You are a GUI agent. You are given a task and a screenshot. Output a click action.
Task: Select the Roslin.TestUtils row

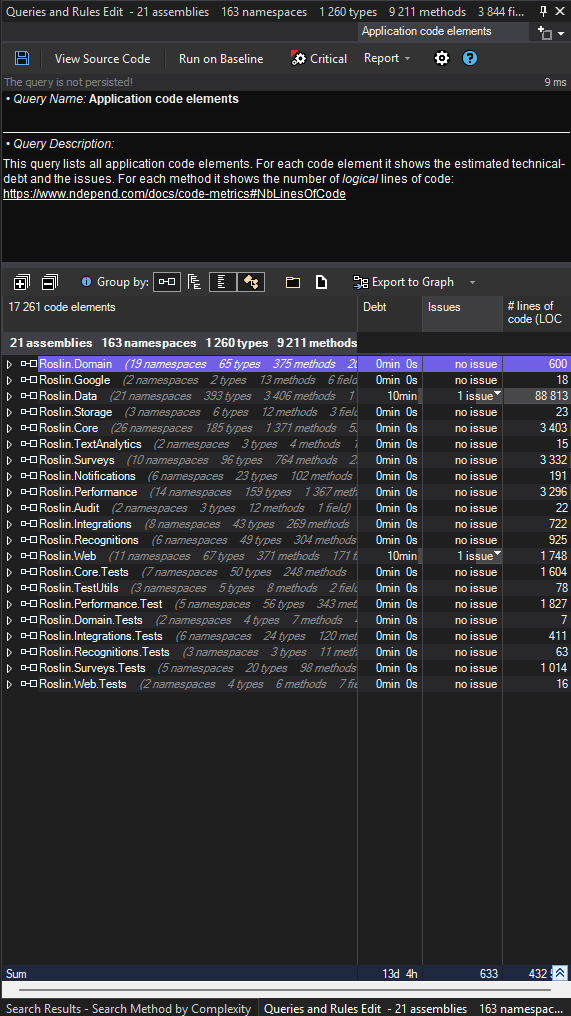285,588
